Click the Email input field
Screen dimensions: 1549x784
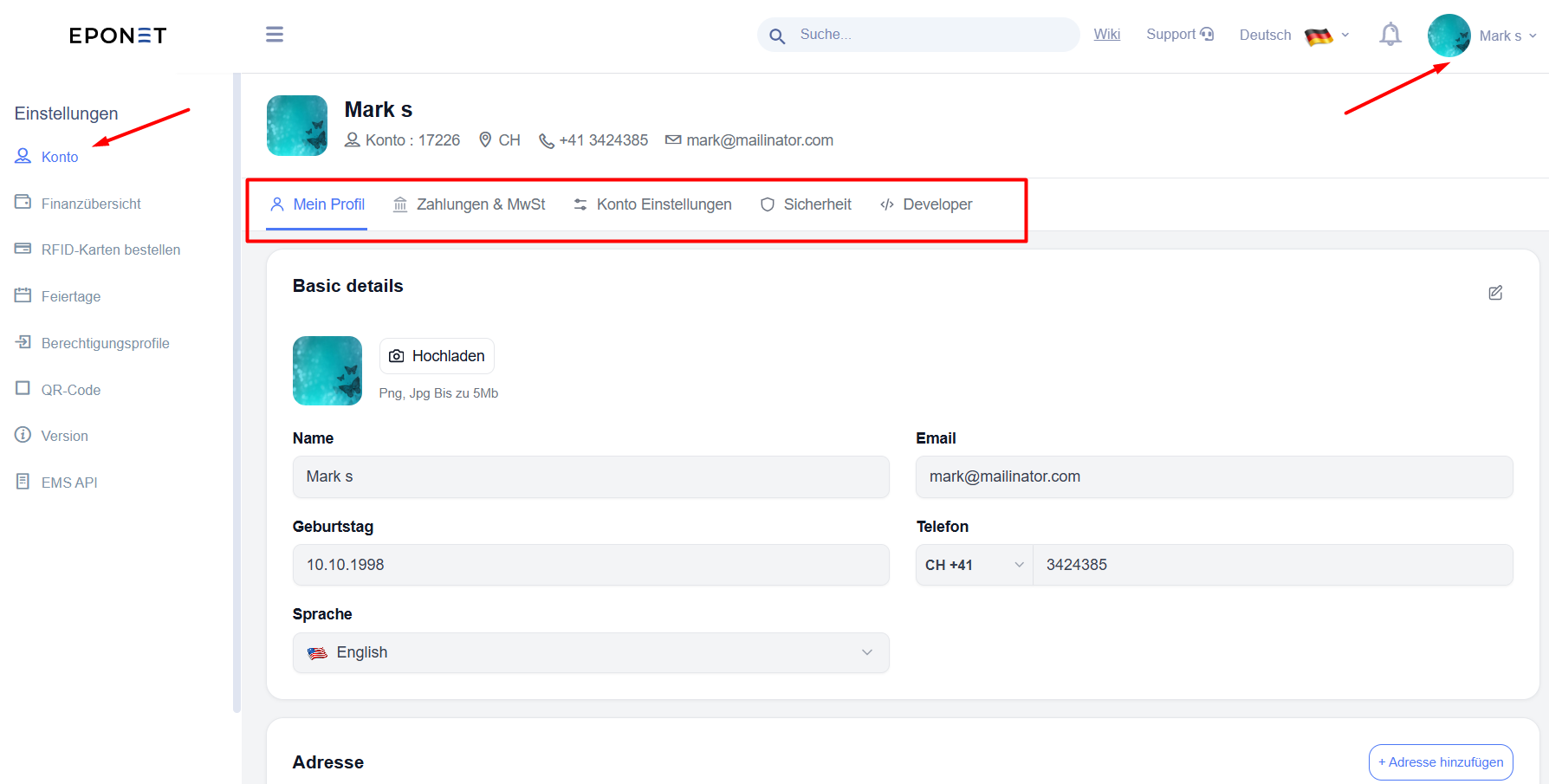[1215, 476]
